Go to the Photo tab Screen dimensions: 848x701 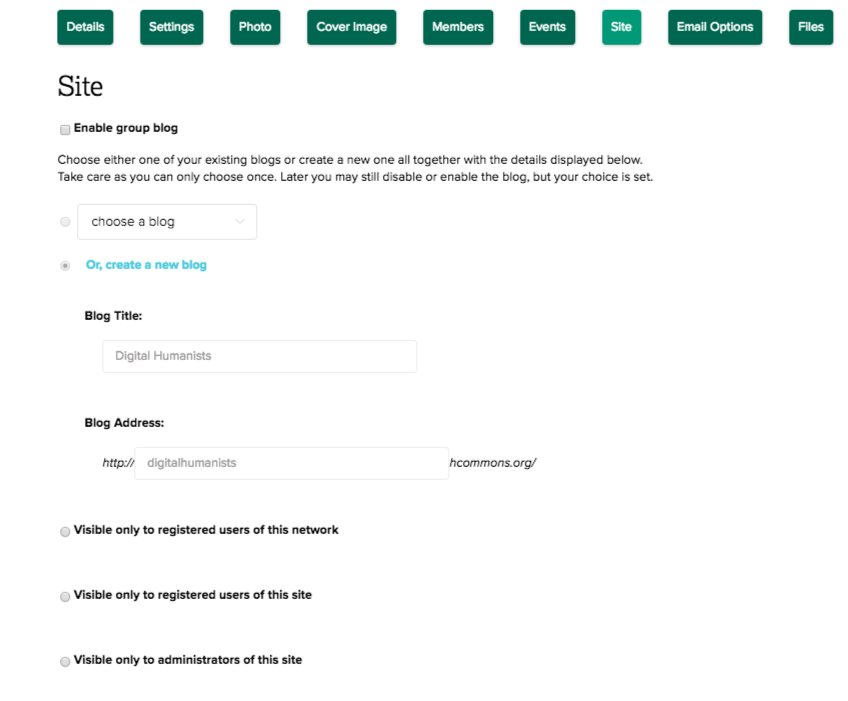pyautogui.click(x=254, y=27)
